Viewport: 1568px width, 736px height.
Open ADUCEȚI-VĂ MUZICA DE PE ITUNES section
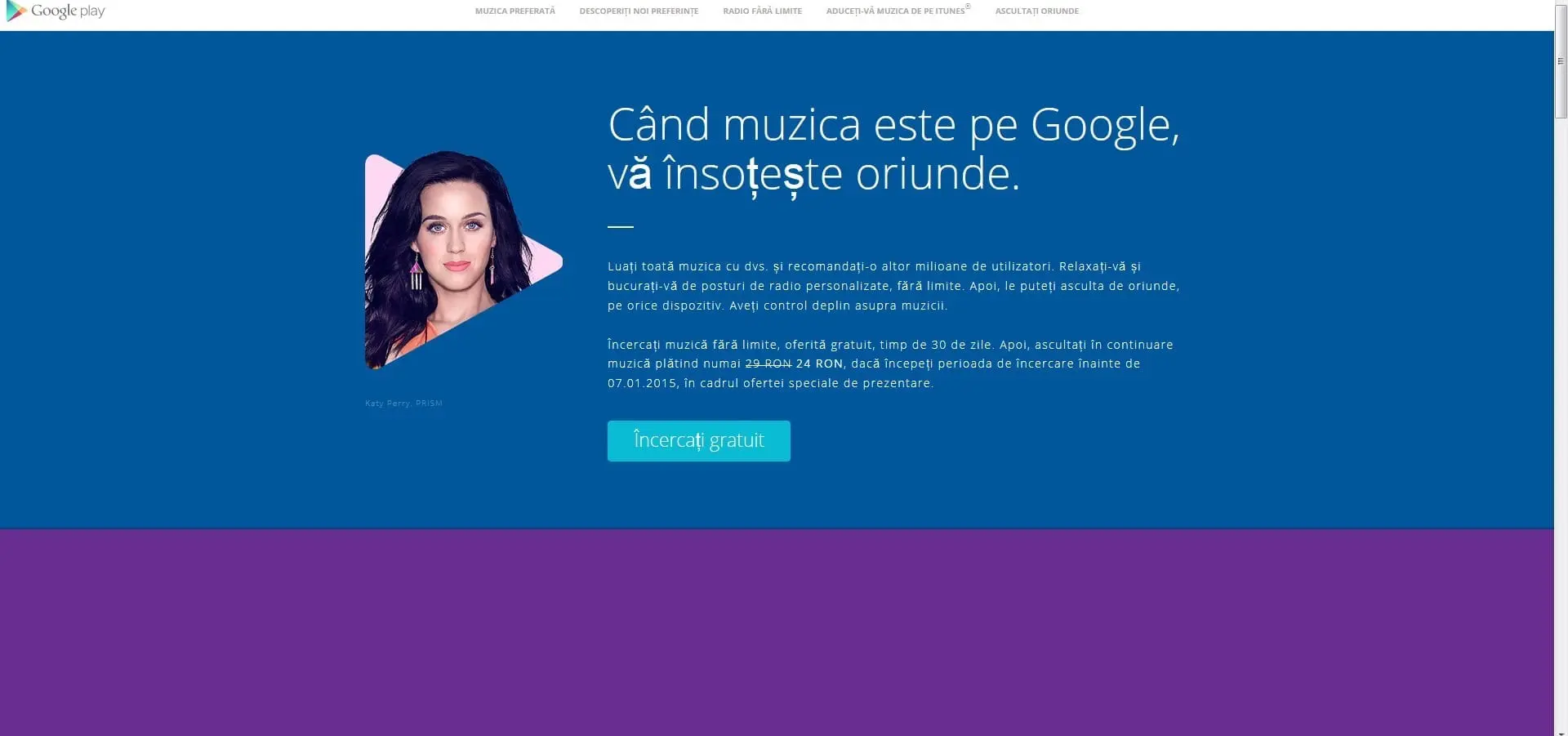click(898, 11)
